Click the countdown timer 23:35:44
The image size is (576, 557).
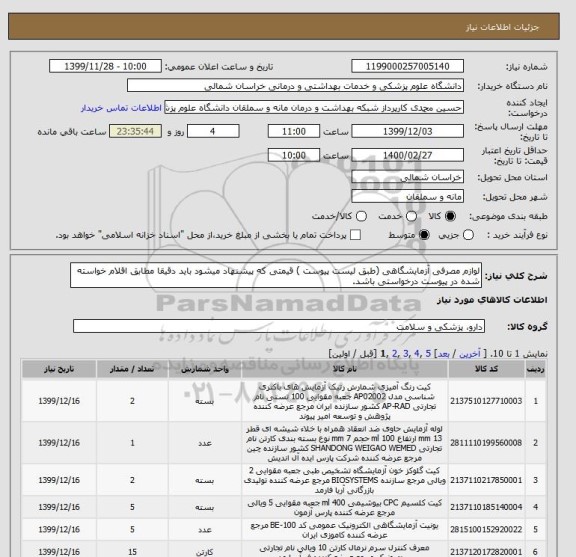[135, 131]
